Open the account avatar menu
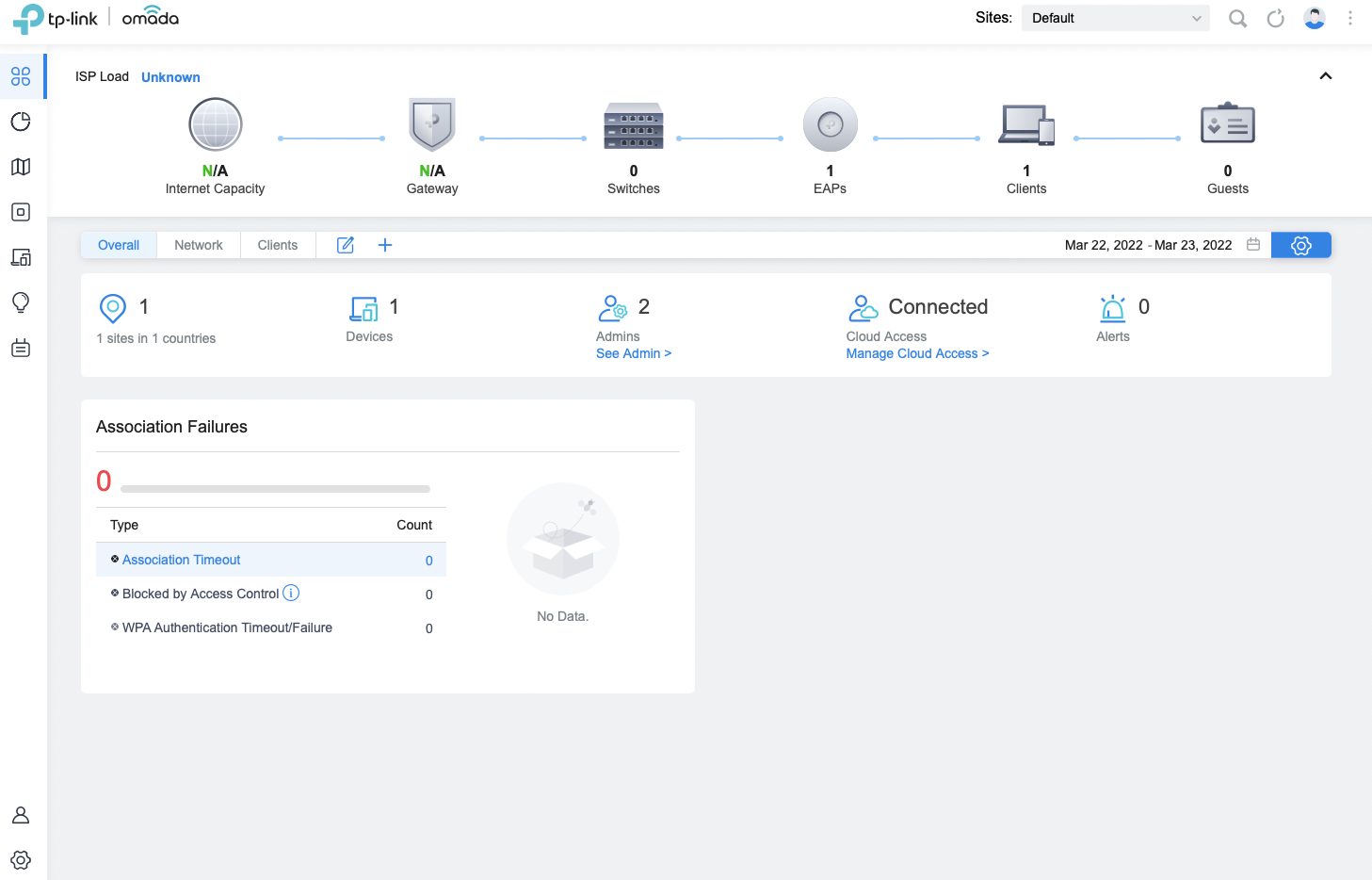The image size is (1372, 880). click(x=1315, y=18)
